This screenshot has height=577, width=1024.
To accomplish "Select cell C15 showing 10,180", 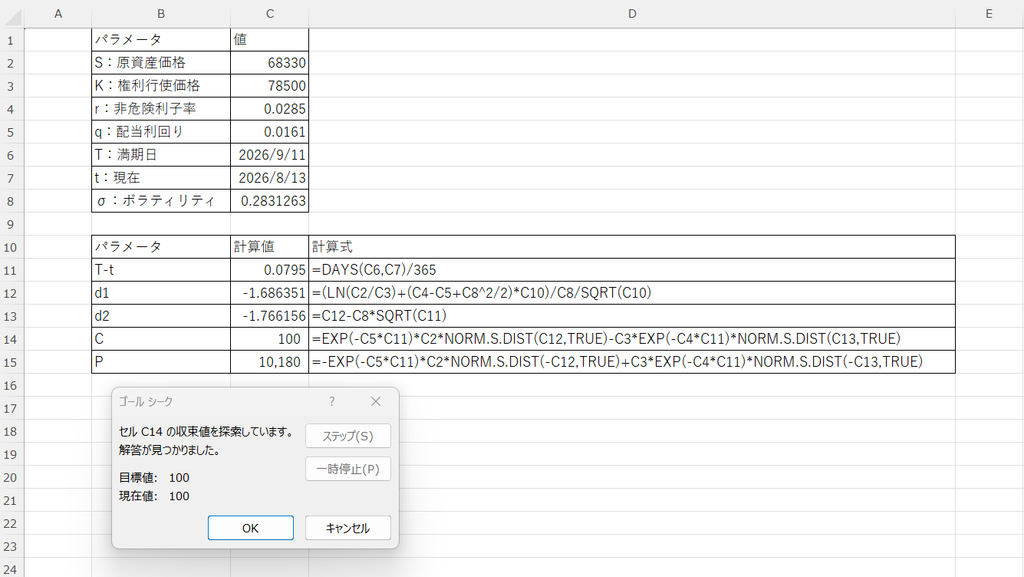I will [270, 362].
